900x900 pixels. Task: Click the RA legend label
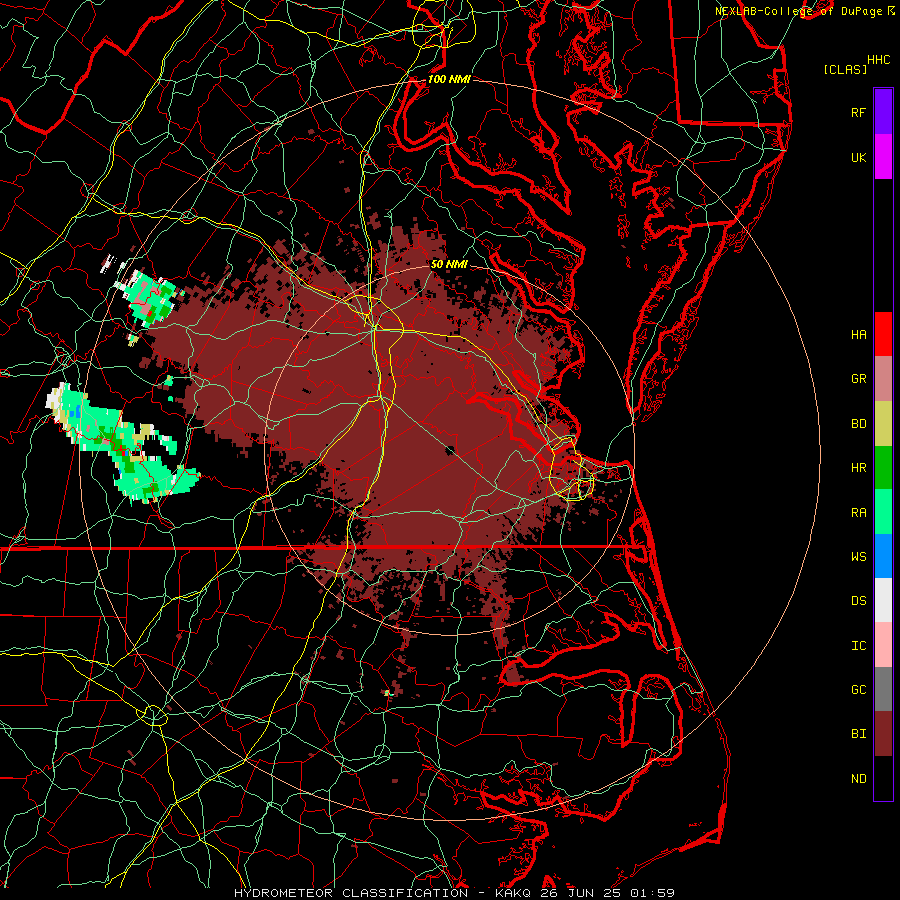click(859, 512)
